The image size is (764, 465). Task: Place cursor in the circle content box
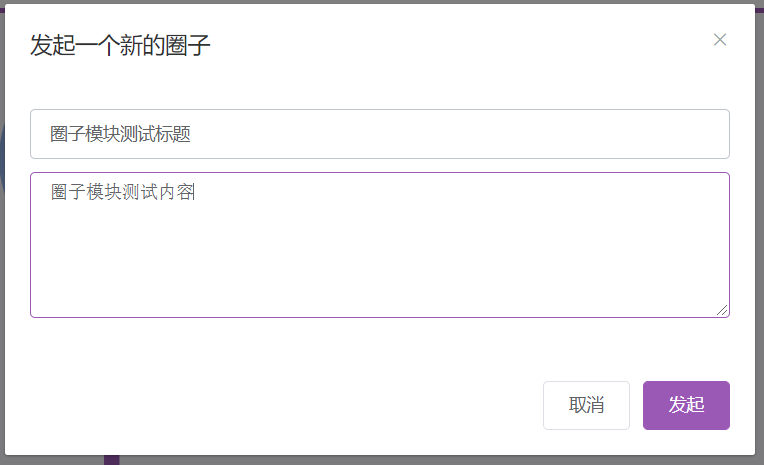pyautogui.click(x=380, y=245)
